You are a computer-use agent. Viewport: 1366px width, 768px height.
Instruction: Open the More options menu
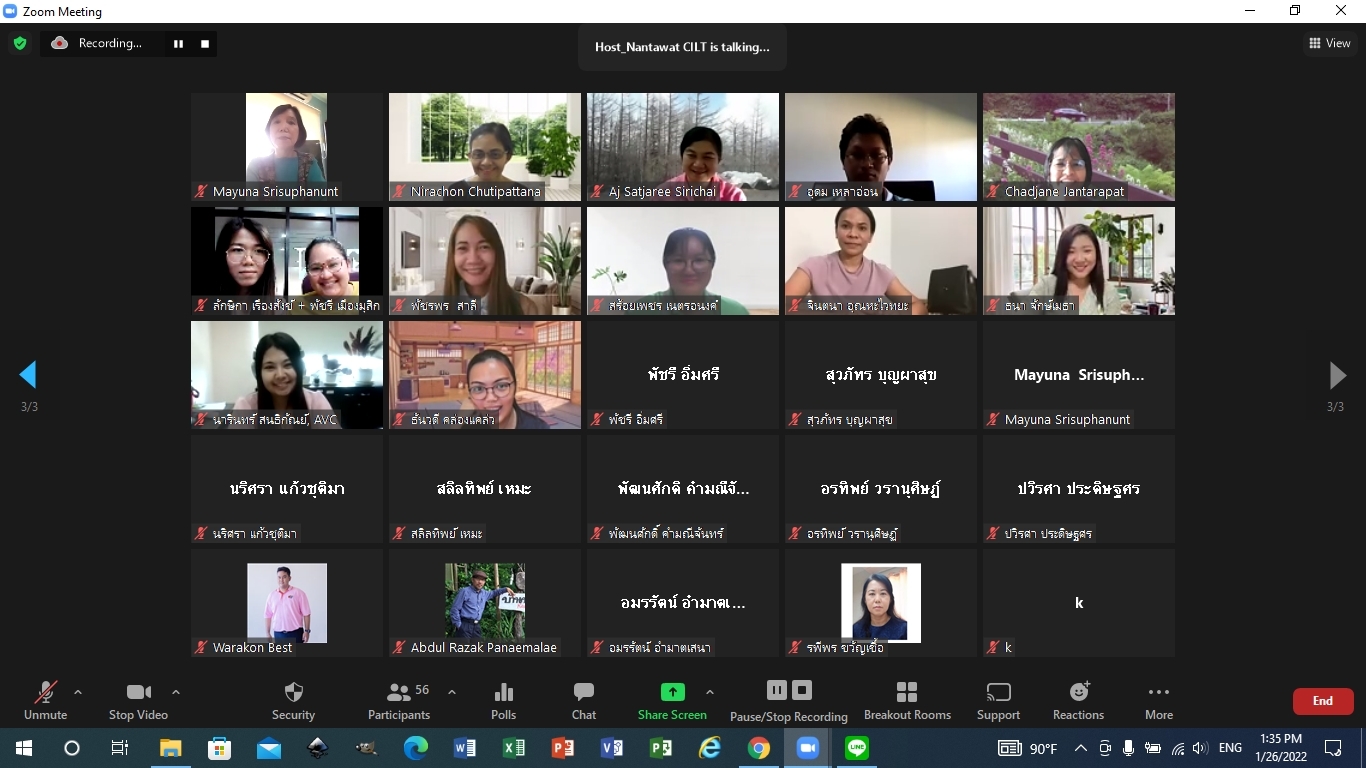(x=1158, y=700)
